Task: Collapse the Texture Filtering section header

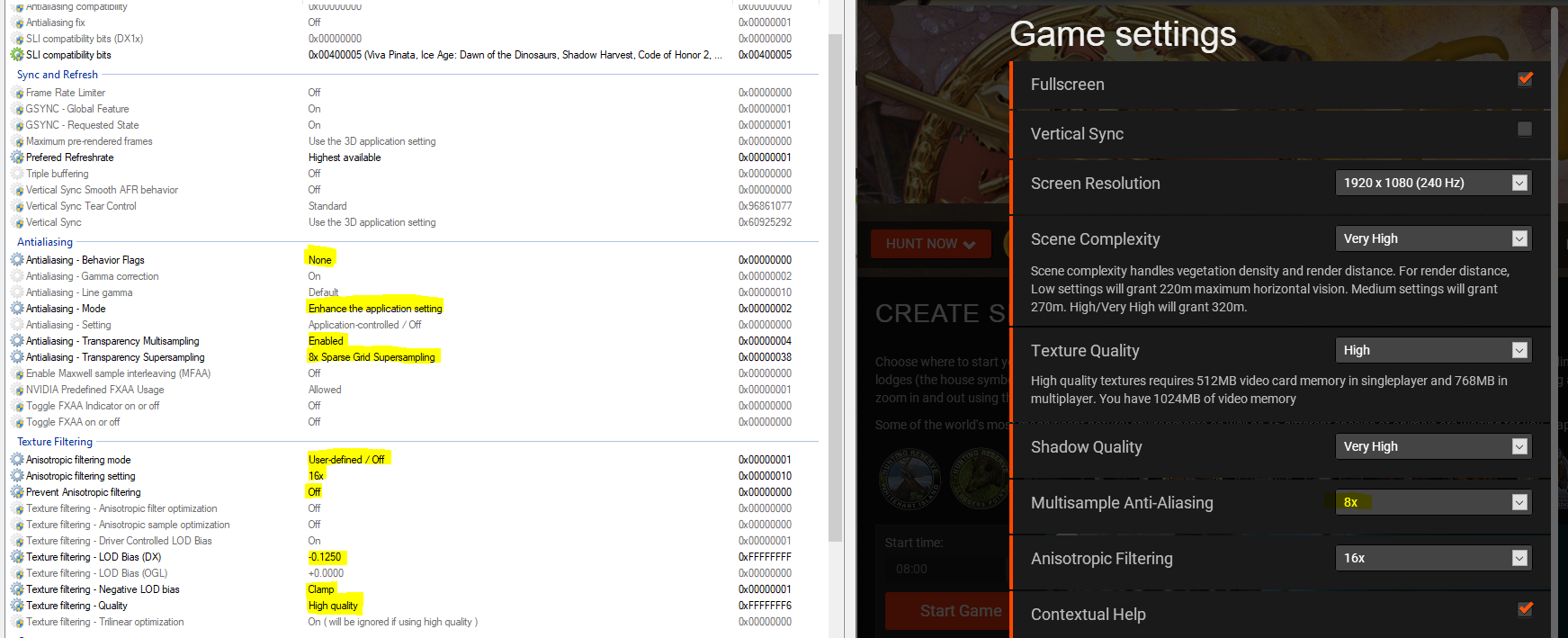Action: click(x=55, y=442)
